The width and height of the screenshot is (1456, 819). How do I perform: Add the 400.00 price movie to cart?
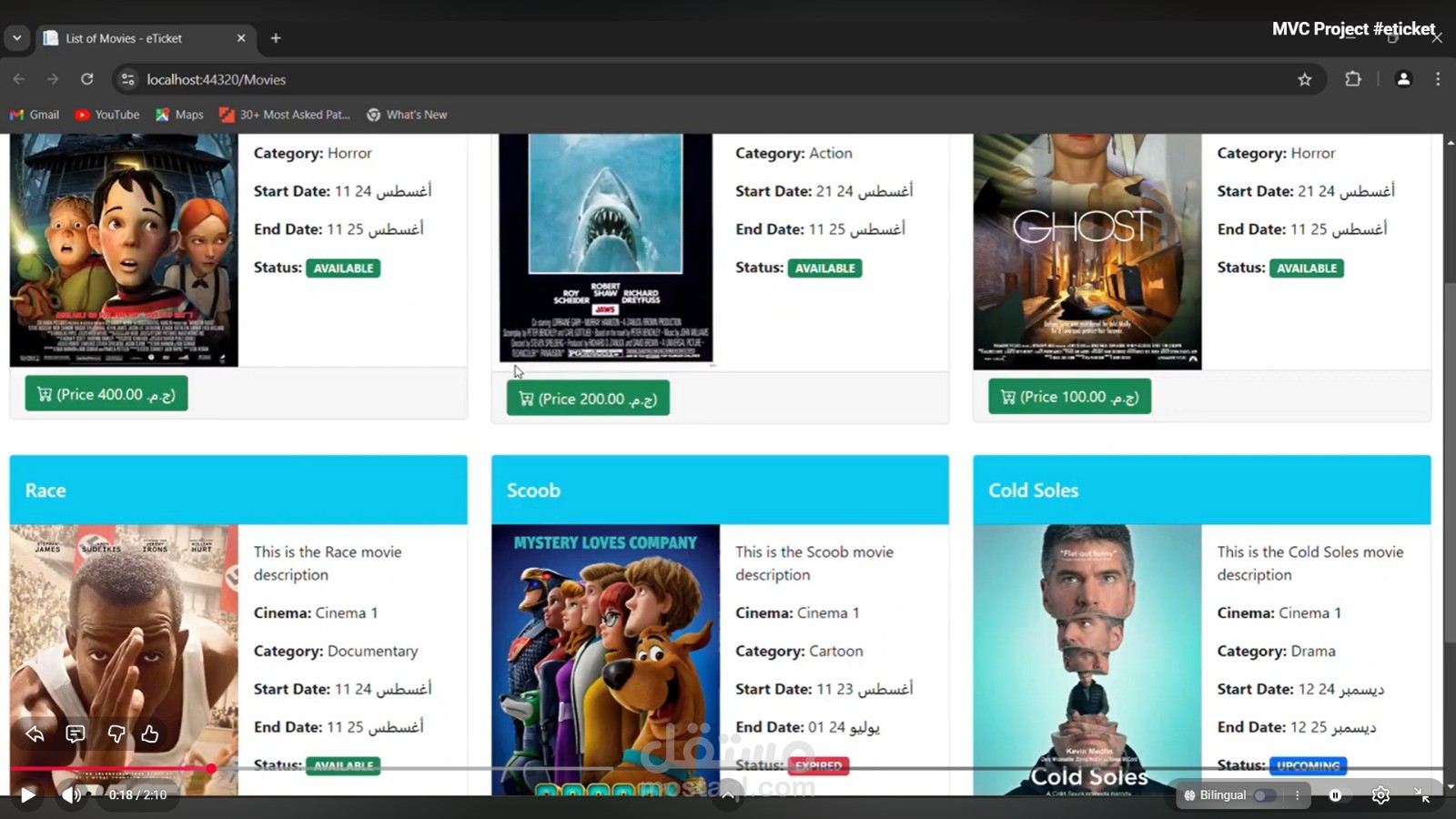tap(106, 394)
